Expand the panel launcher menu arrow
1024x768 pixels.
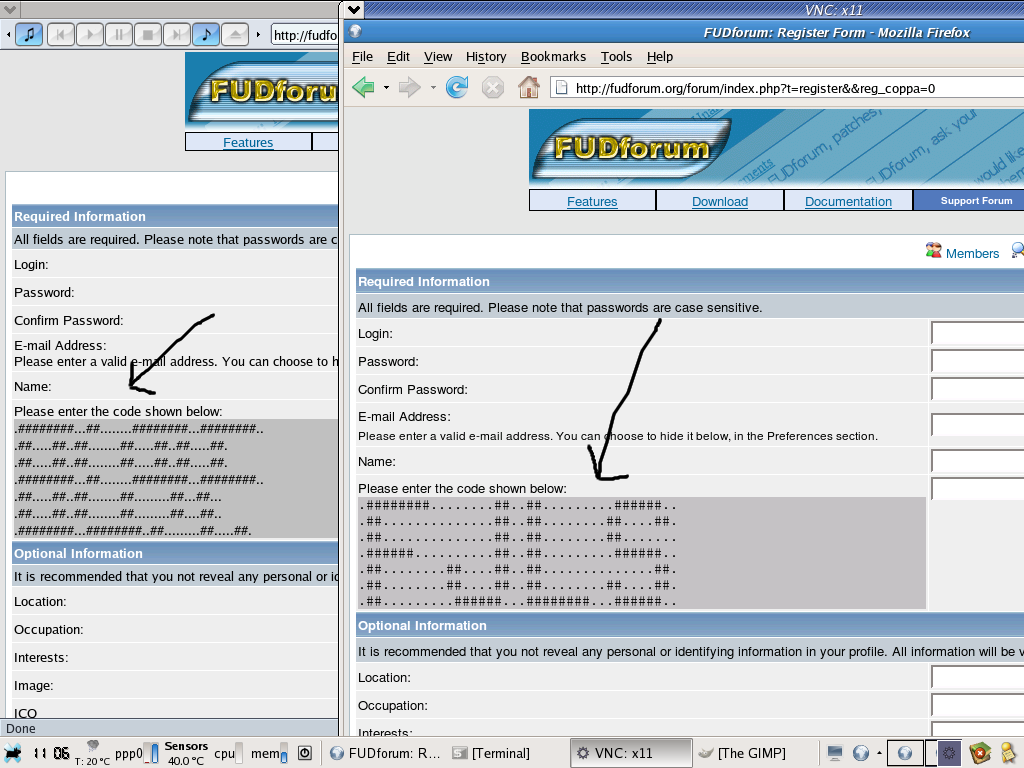(879, 753)
